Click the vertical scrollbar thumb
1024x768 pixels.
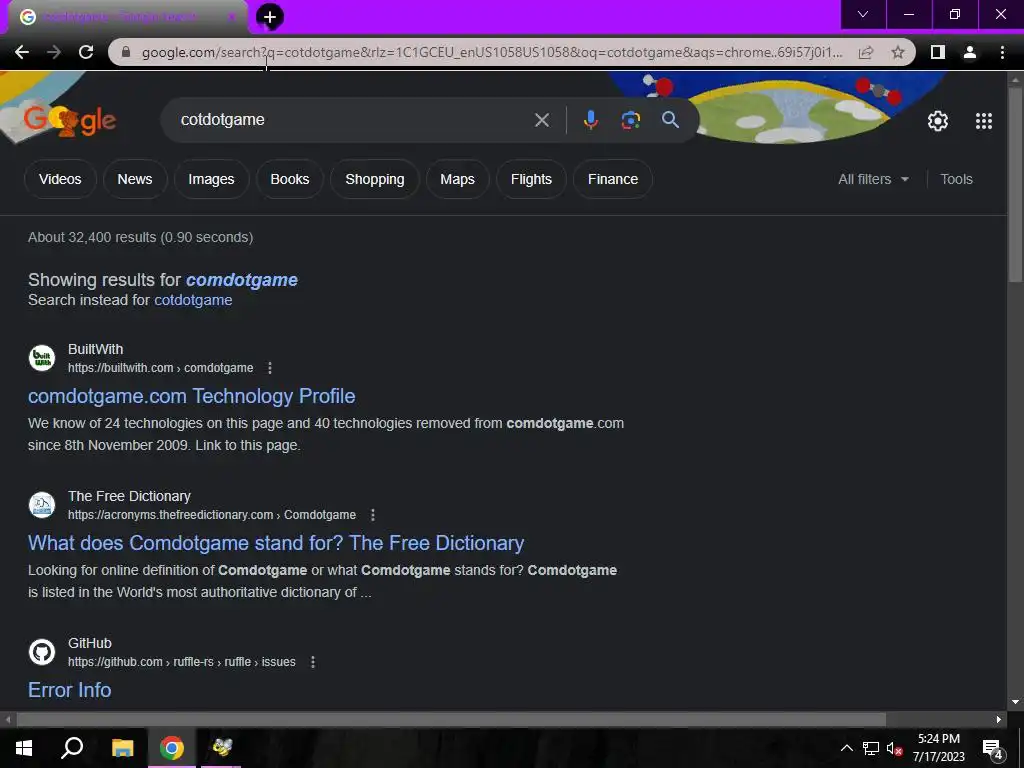pos(1015,183)
